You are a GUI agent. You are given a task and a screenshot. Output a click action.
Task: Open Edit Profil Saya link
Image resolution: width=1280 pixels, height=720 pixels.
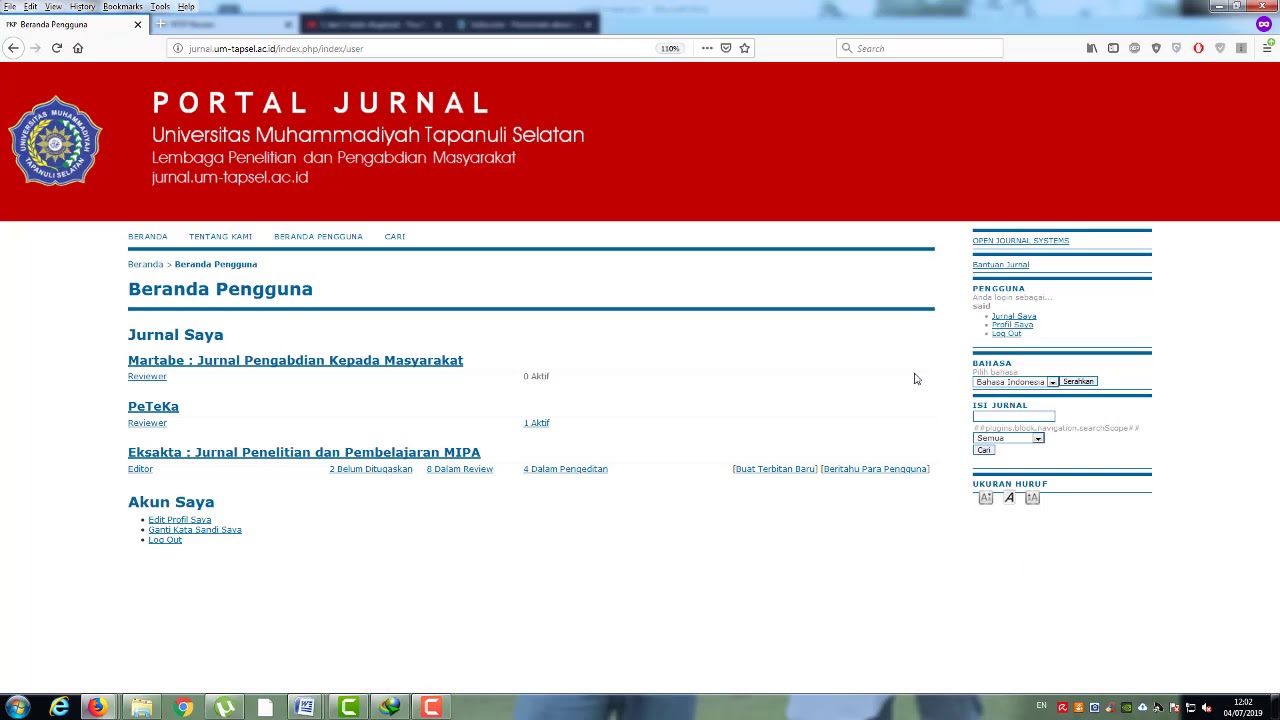[180, 520]
